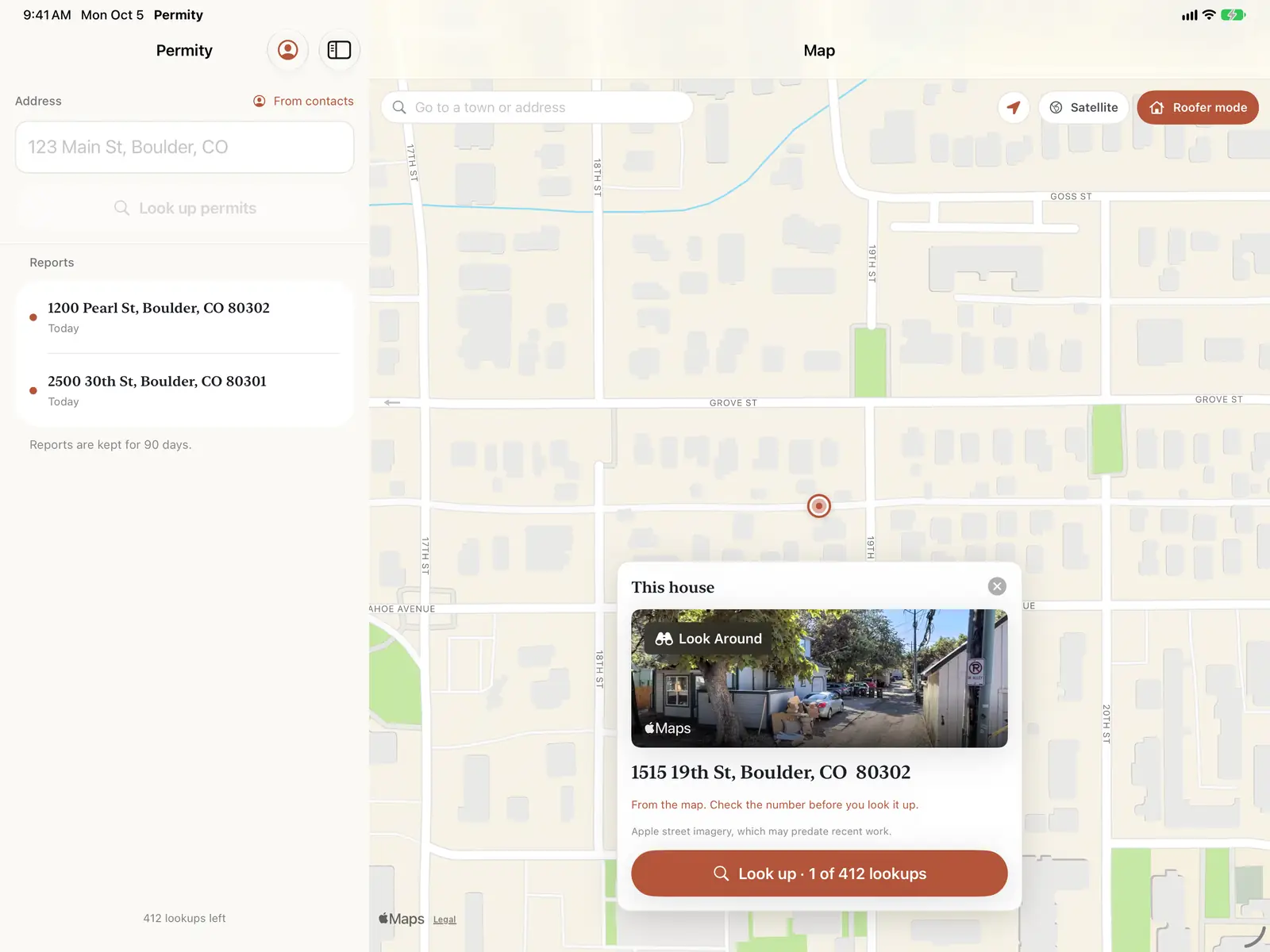Tap the Wi-Fi status icon
Image resolution: width=1270 pixels, height=952 pixels.
tap(1209, 15)
